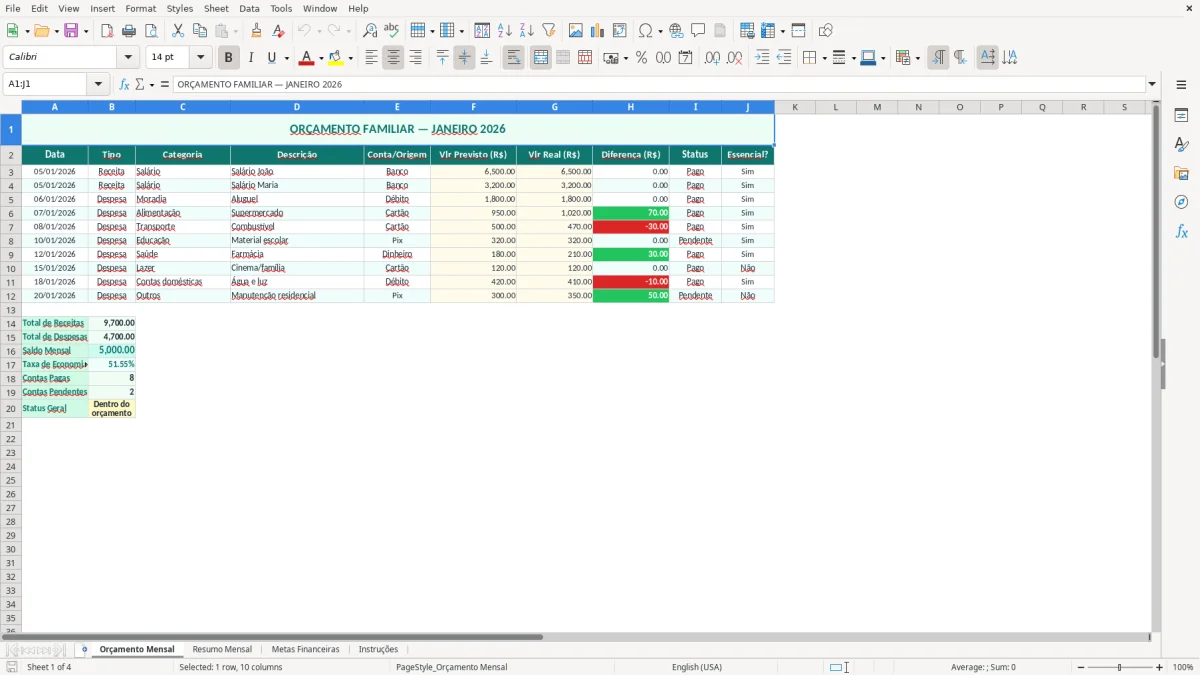Viewport: 1200px width, 675px height.
Task: Click the Format as Percent icon
Action: pos(642,58)
